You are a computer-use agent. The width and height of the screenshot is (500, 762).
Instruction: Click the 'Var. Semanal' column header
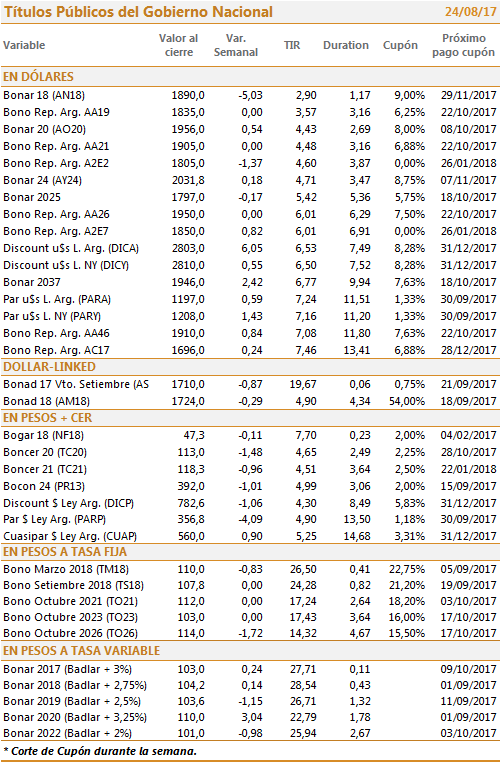click(236, 45)
